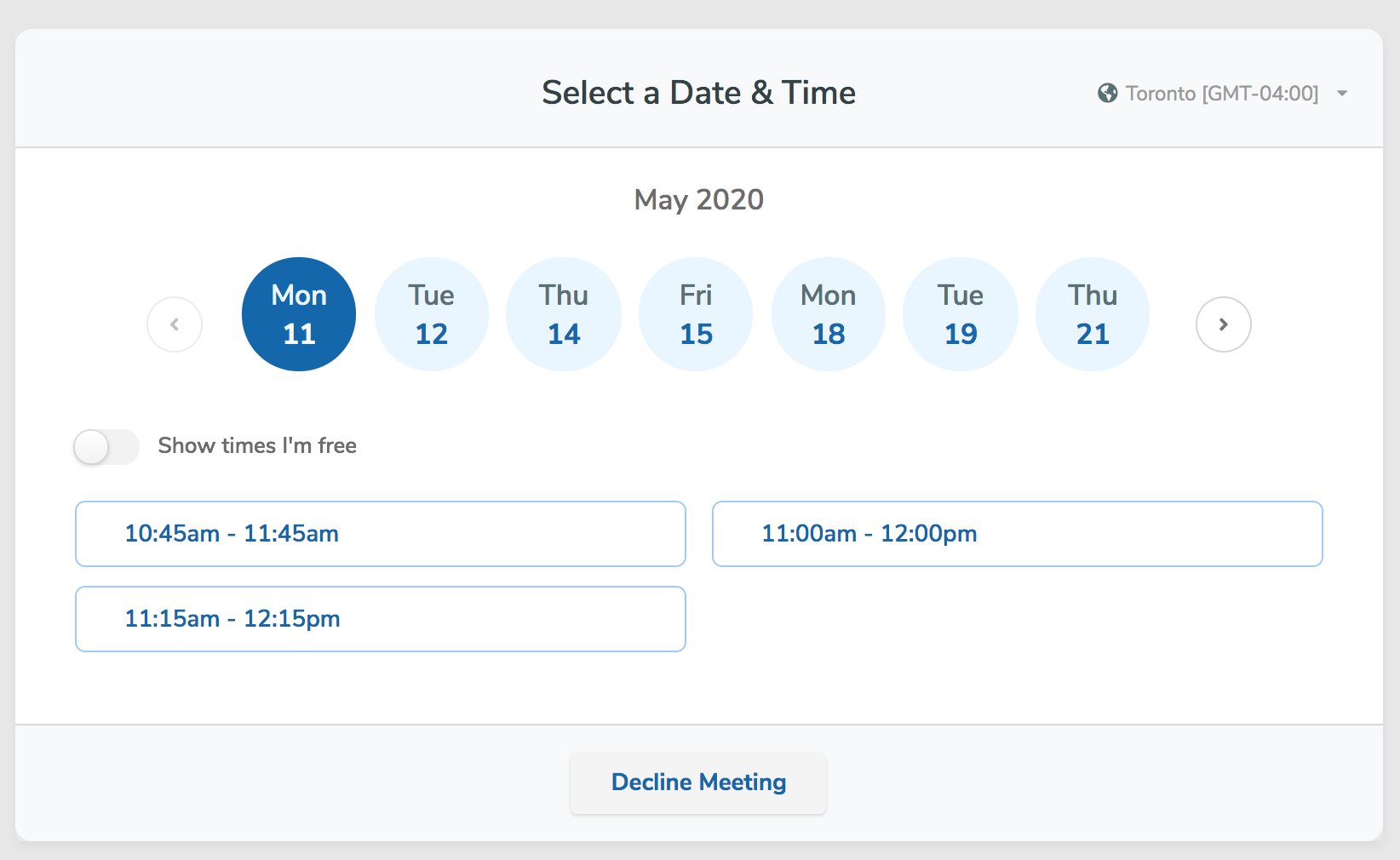Pick Thu 14 from the date row
The height and width of the screenshot is (860, 1400).
click(564, 314)
